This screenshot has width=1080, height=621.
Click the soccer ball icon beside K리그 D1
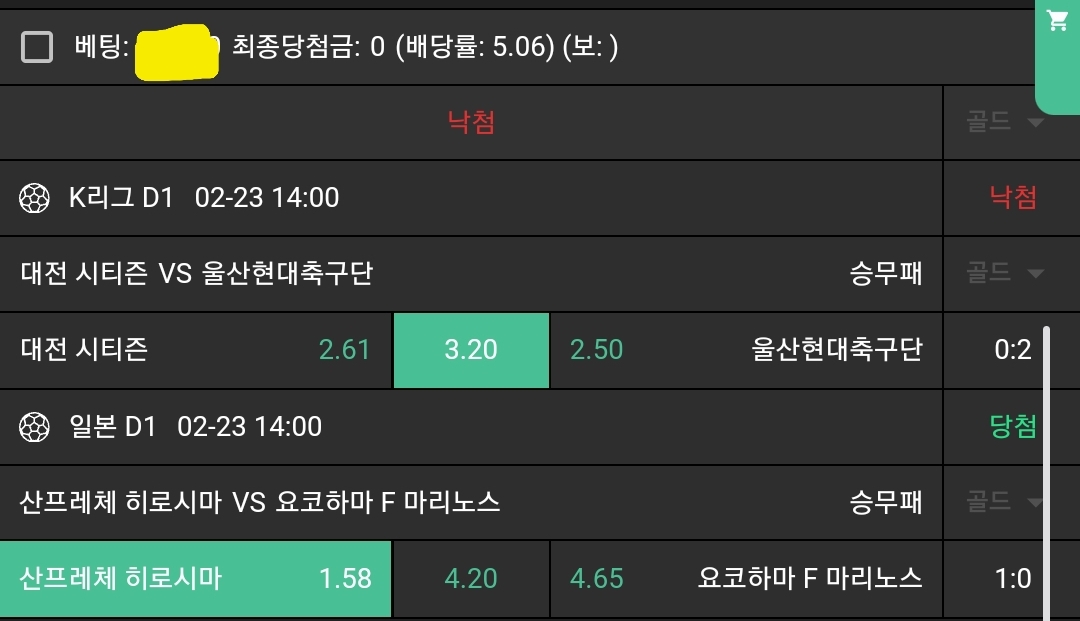[34, 198]
